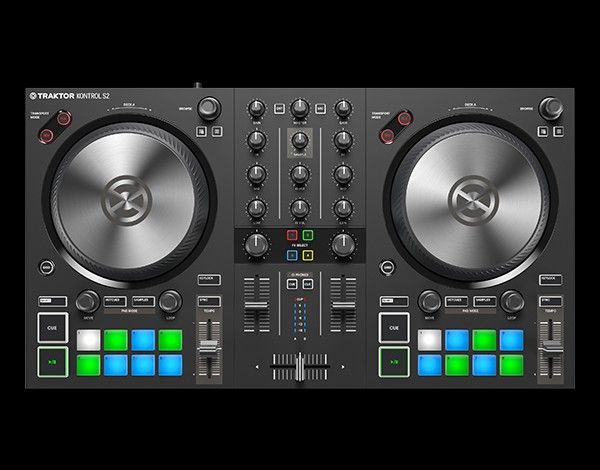Push the BROWSE encoder on the right deck
This screenshot has width=600, height=470.
(551, 108)
